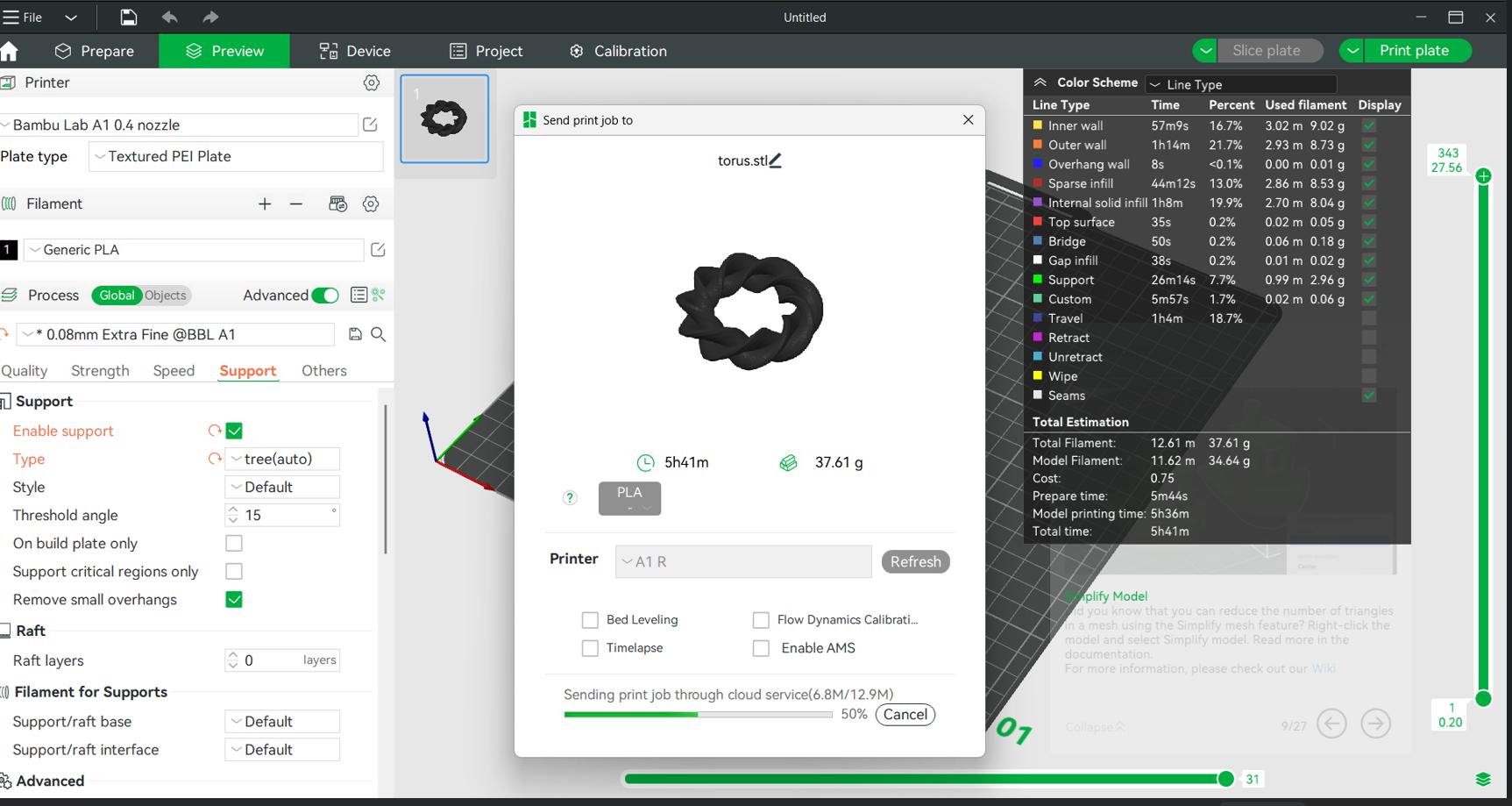Open support Style Default dropdown
Viewport: 1512px width, 806px height.
pos(282,487)
